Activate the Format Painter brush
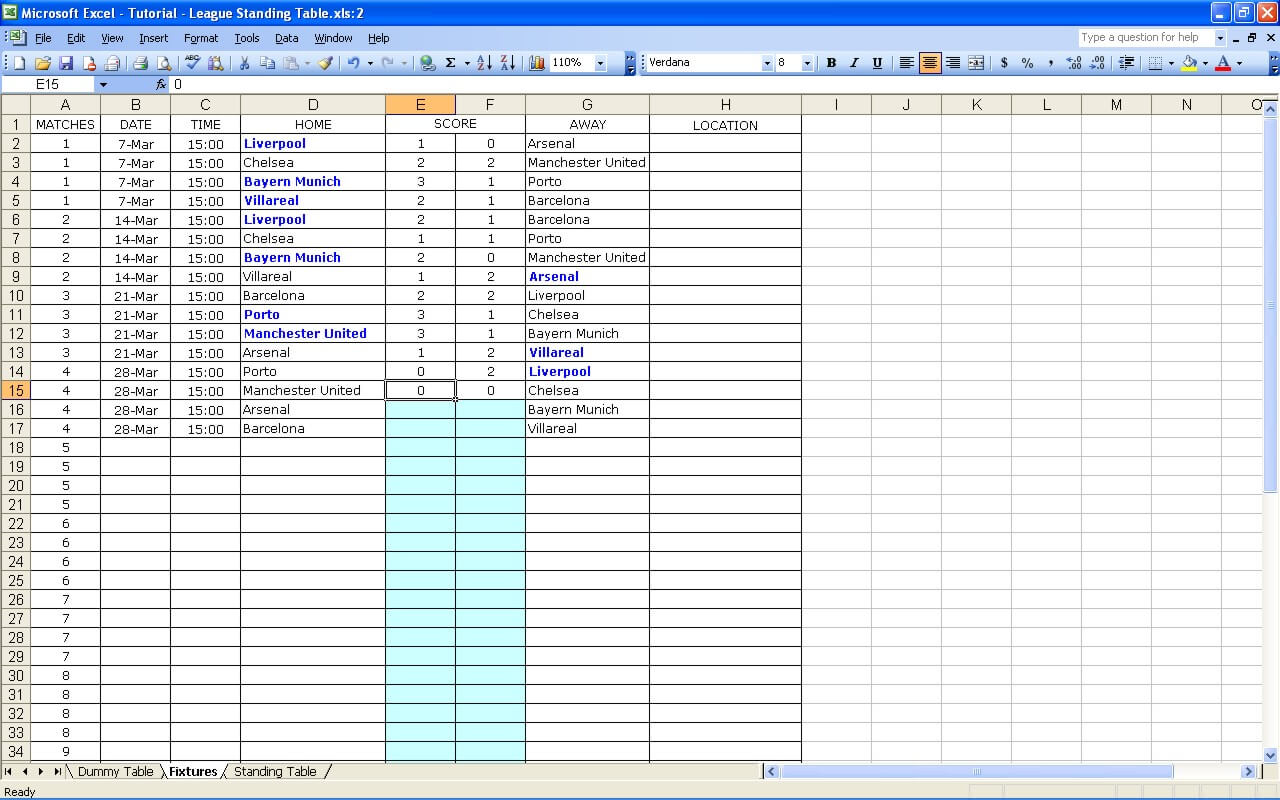Viewport: 1280px width, 800px height. 325,63
